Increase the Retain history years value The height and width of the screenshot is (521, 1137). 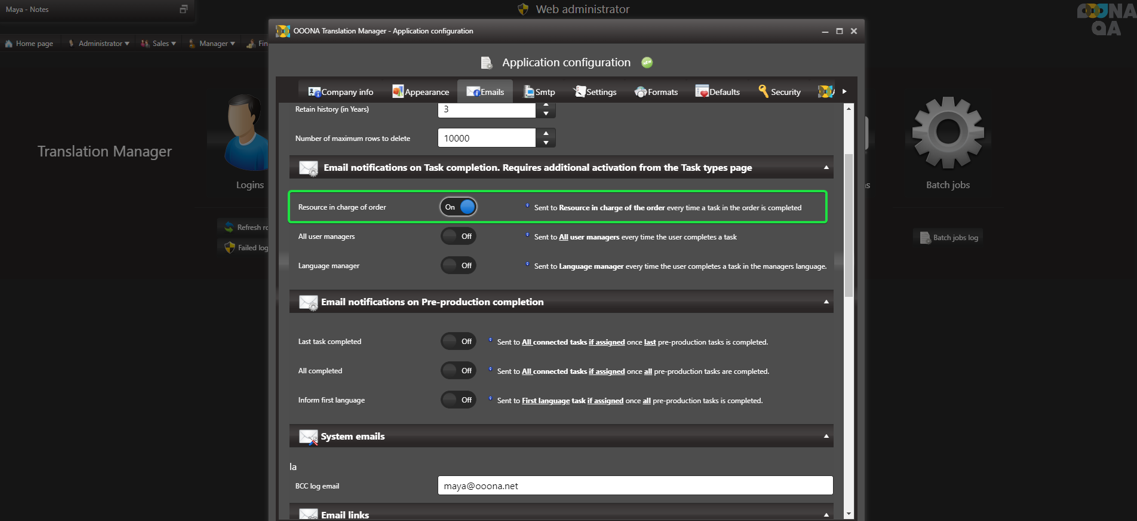pos(546,105)
